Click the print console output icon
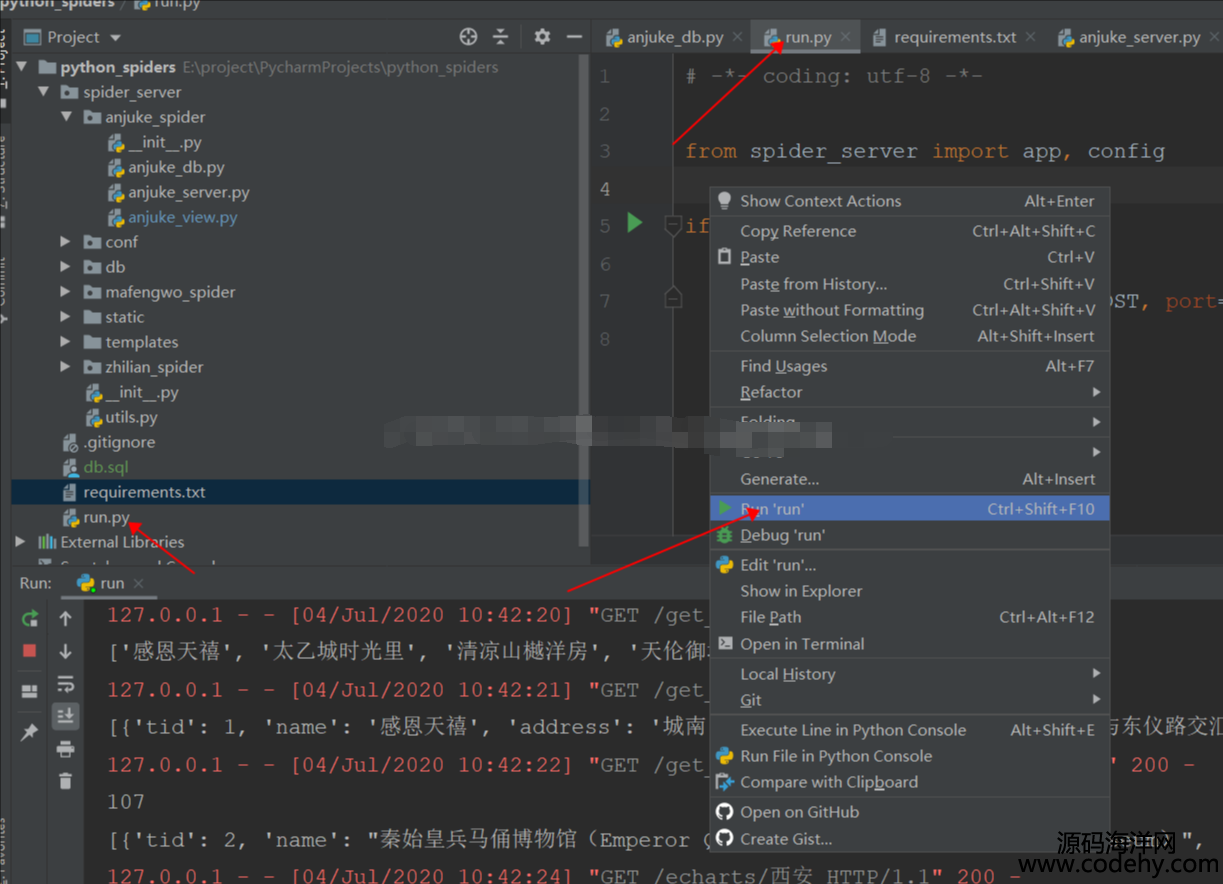1223x884 pixels. click(x=66, y=749)
